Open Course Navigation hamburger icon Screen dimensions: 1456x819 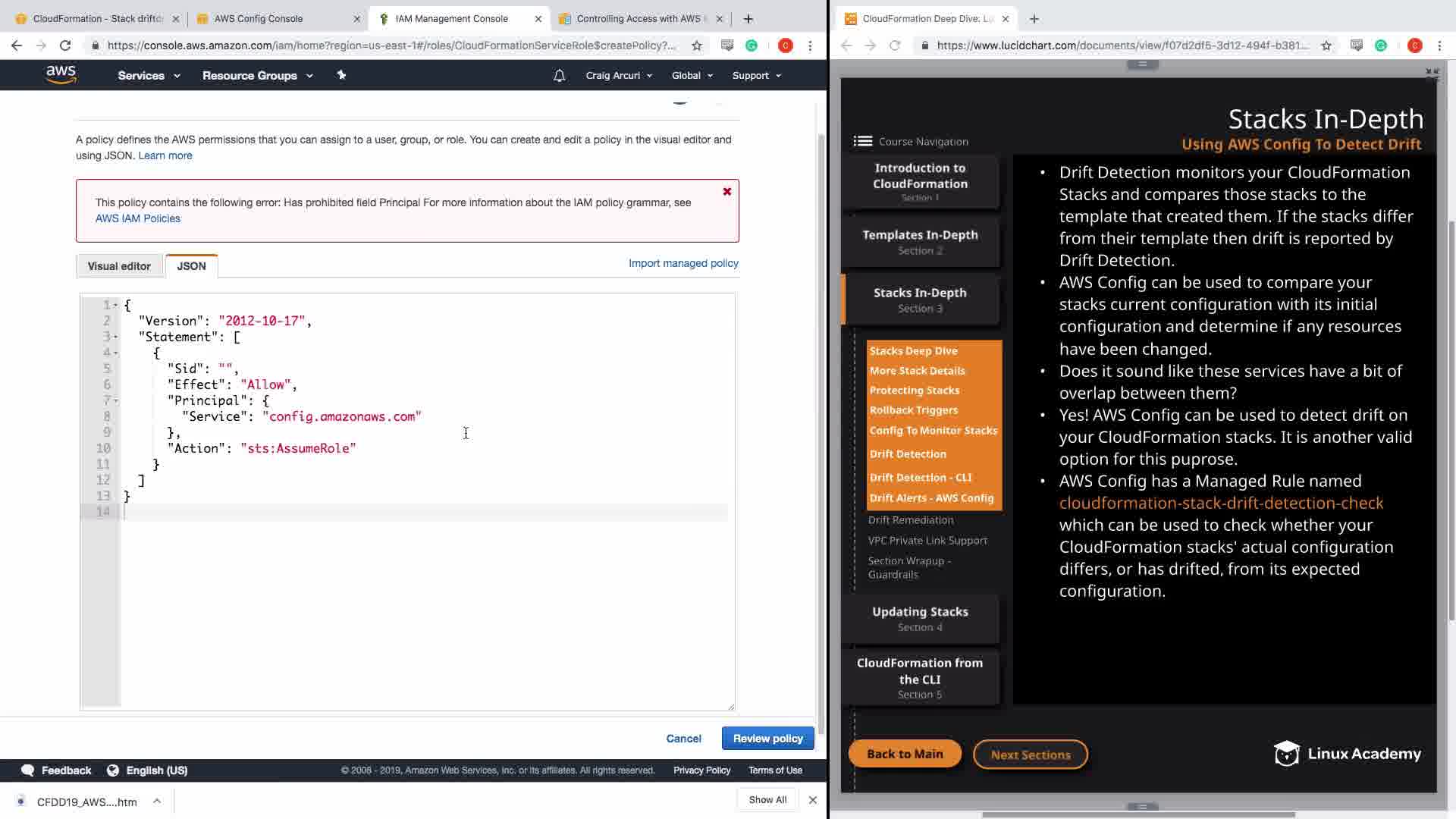862,141
